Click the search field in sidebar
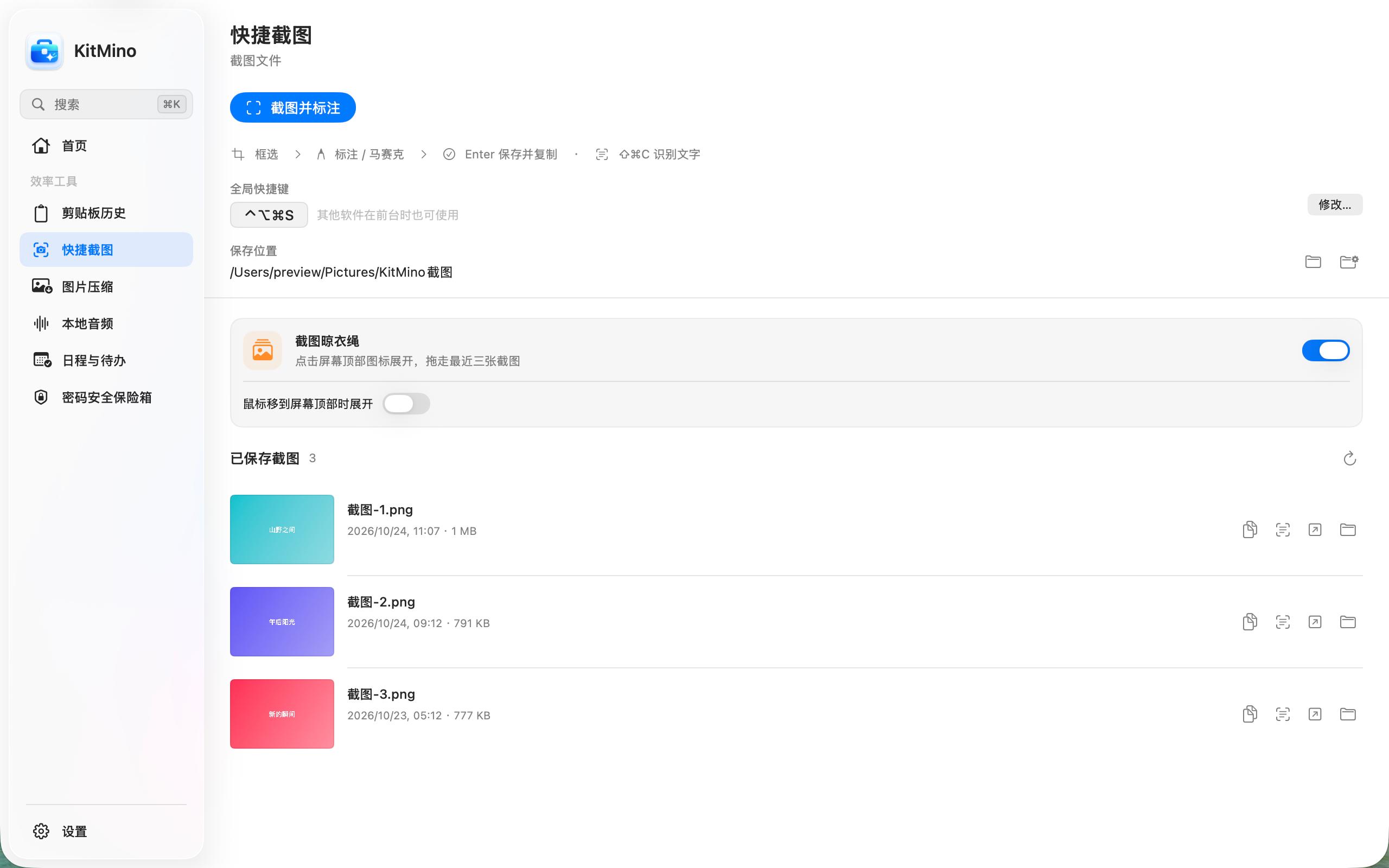The width and height of the screenshot is (1389, 868). 106,104
